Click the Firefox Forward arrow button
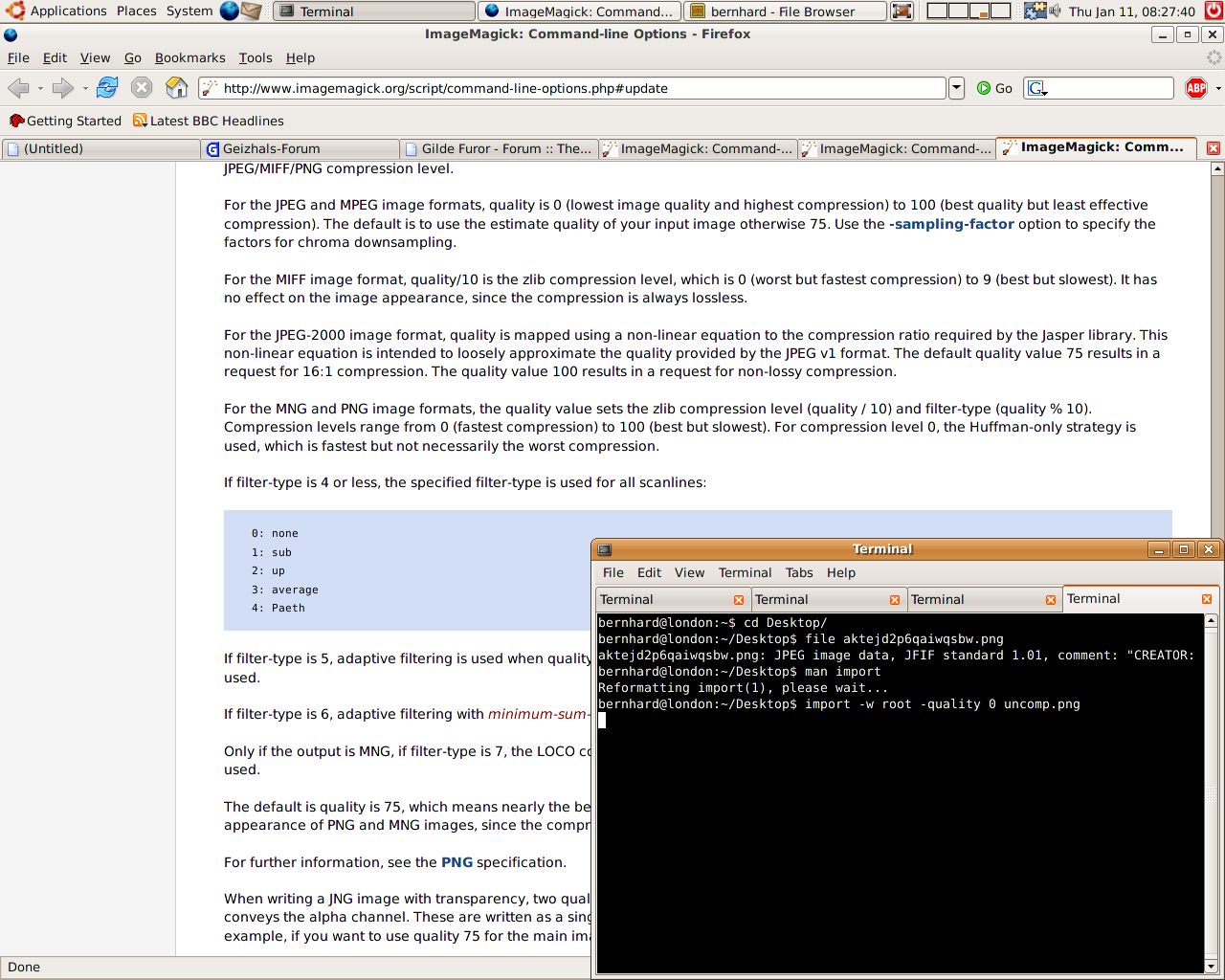The width and height of the screenshot is (1225, 980). (63, 88)
